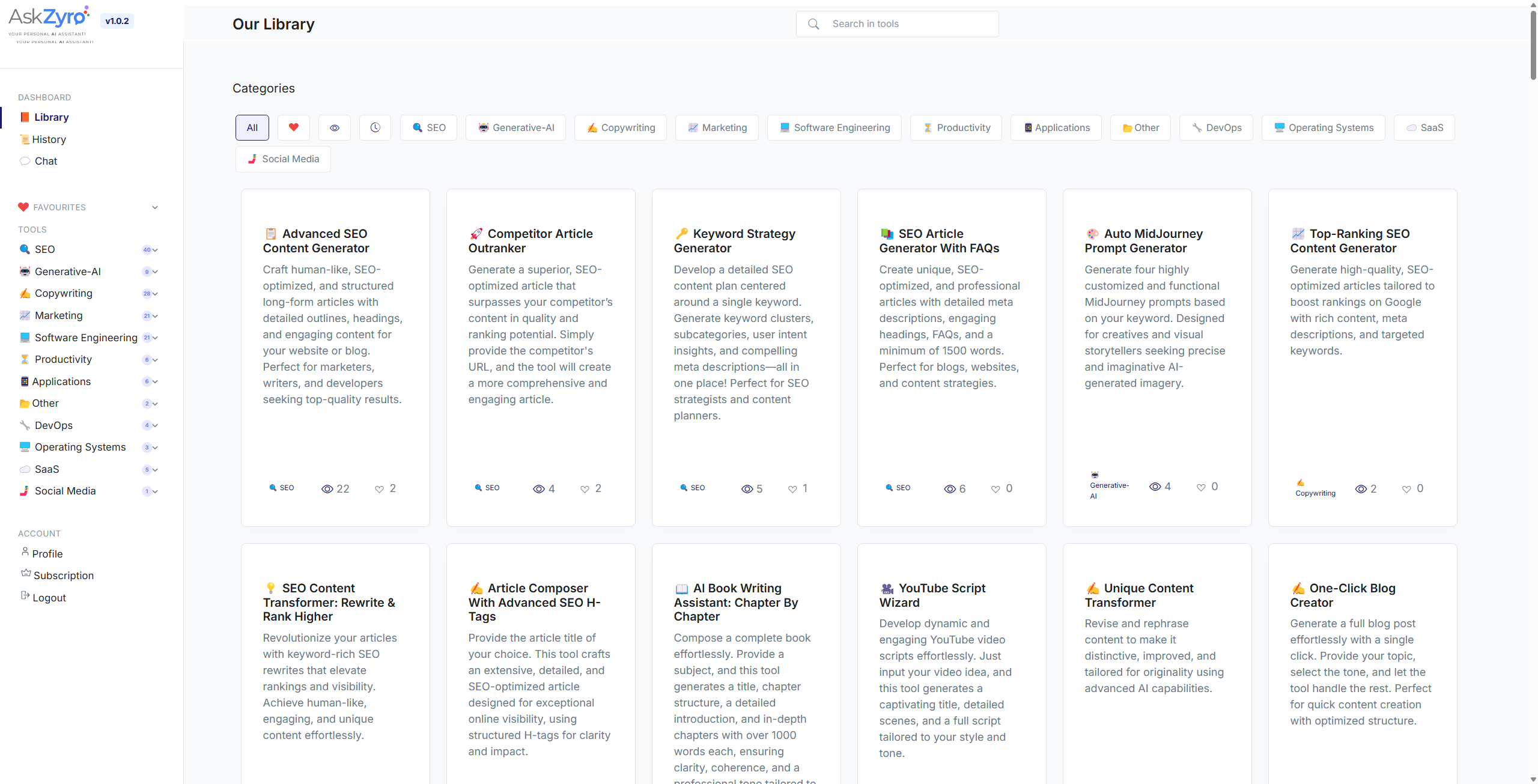The height and width of the screenshot is (784, 1538).
Task: Select the Social Media category filter
Action: tap(283, 159)
